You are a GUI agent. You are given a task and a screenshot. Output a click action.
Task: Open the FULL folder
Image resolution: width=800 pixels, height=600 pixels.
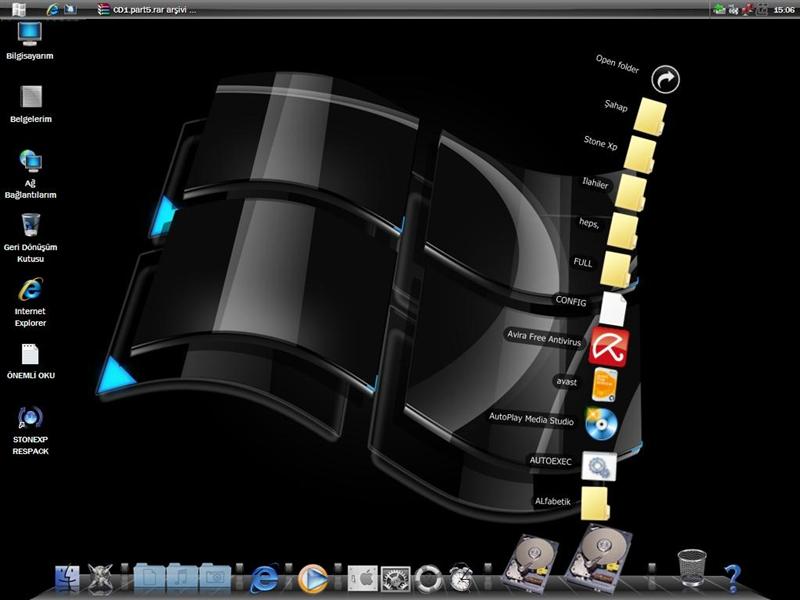tap(616, 269)
